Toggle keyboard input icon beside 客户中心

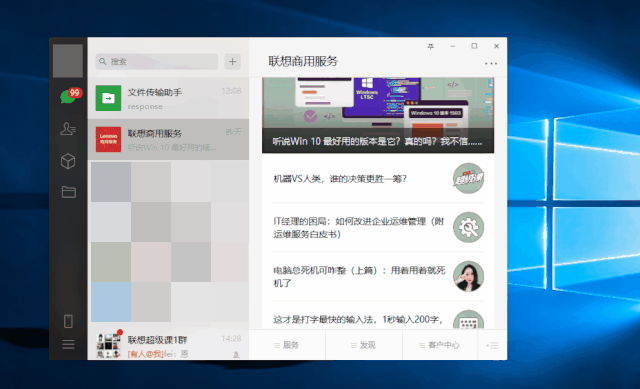pos(492,345)
